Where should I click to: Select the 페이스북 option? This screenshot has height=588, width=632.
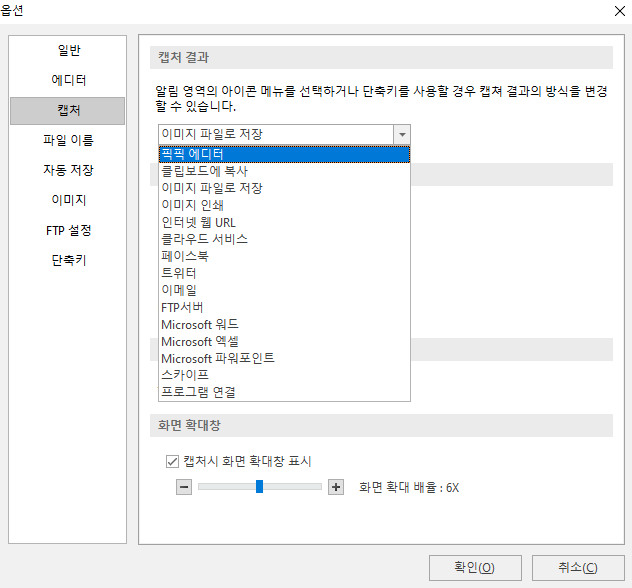(285, 256)
